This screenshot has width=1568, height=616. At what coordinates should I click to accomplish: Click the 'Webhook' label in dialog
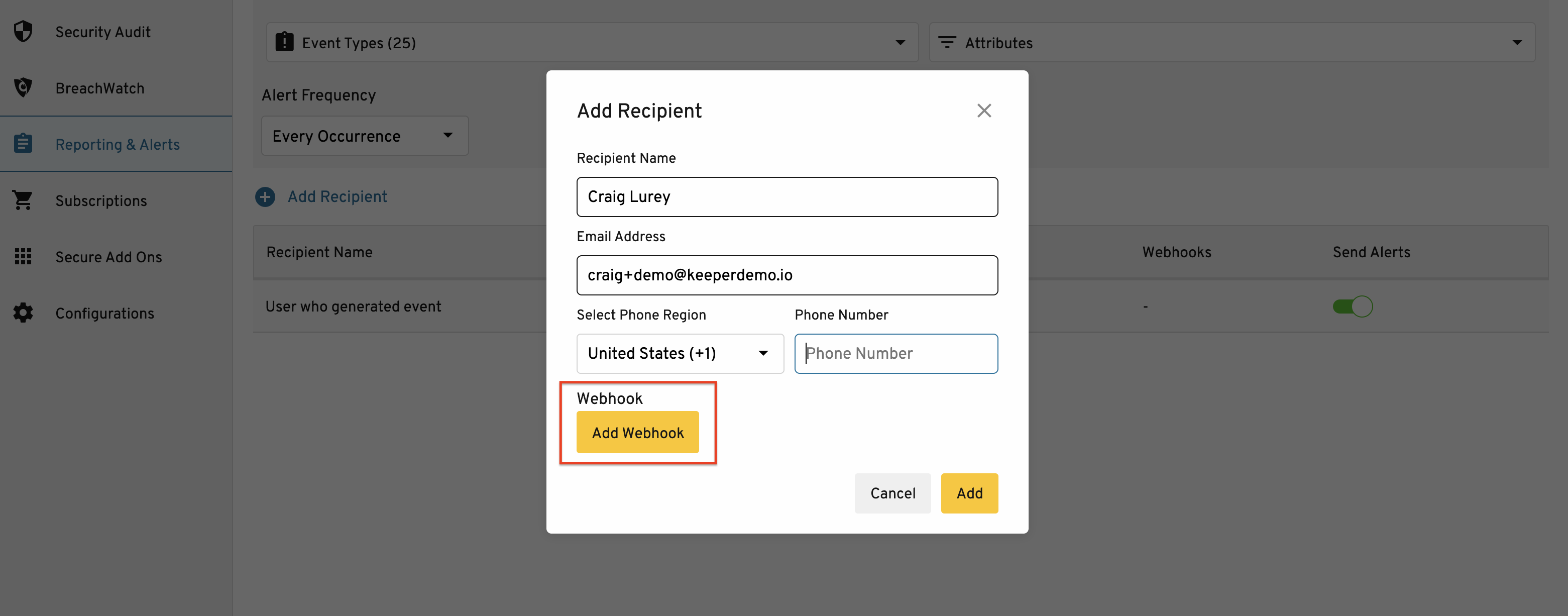click(x=609, y=399)
